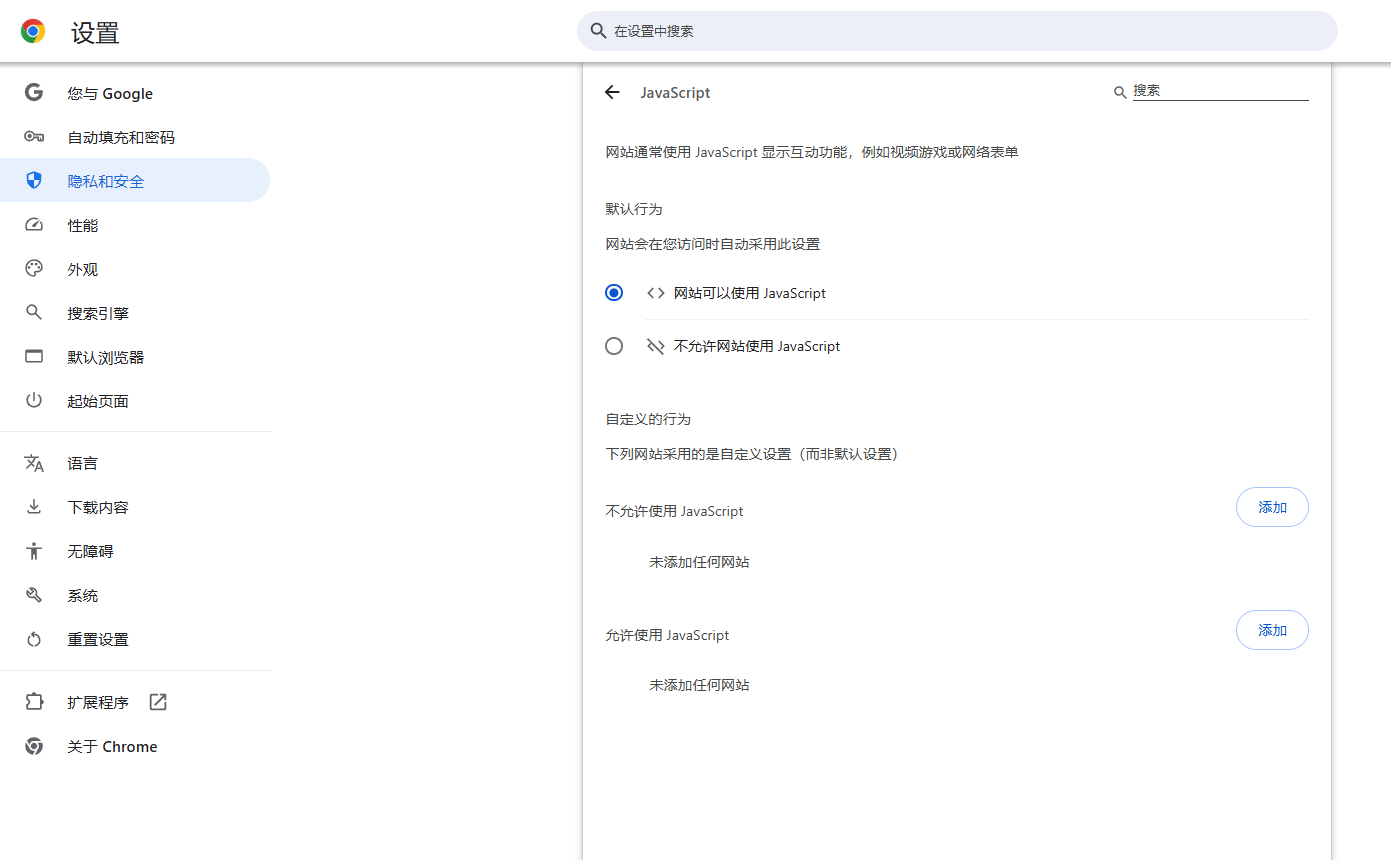Click the Google G icon in sidebar

[34, 93]
